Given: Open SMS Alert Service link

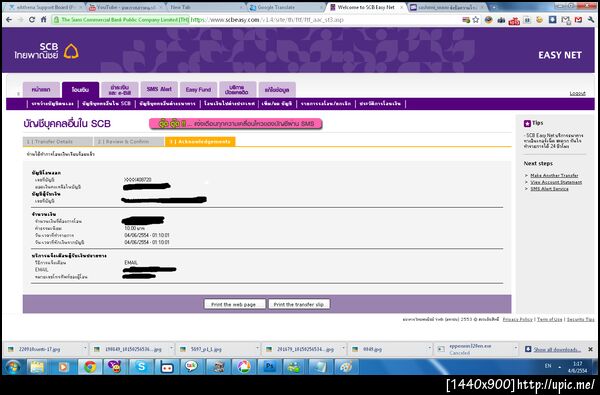Looking at the screenshot, I should (549, 189).
